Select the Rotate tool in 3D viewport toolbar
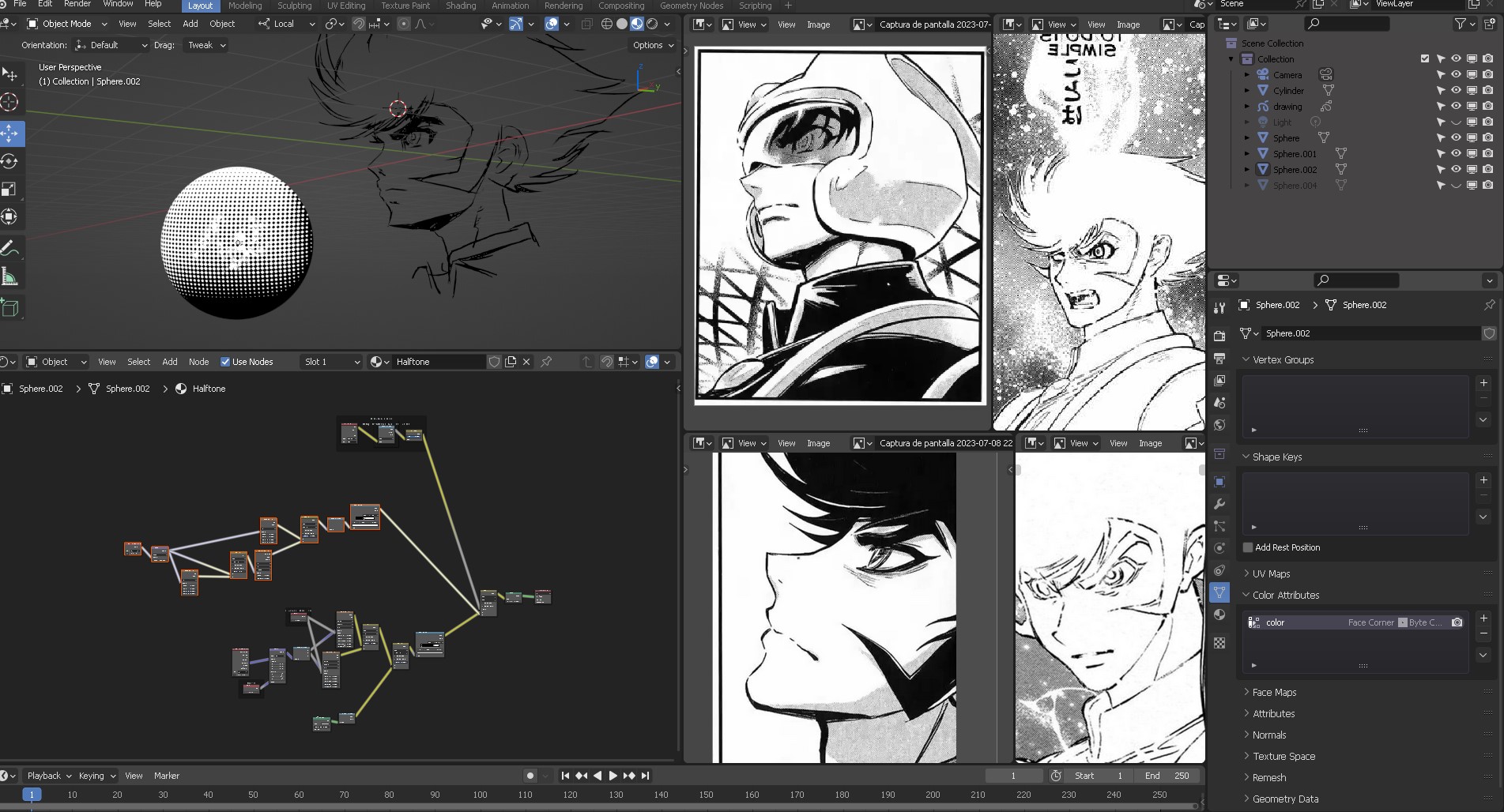Screen dimensions: 1504x812 coord(10,162)
